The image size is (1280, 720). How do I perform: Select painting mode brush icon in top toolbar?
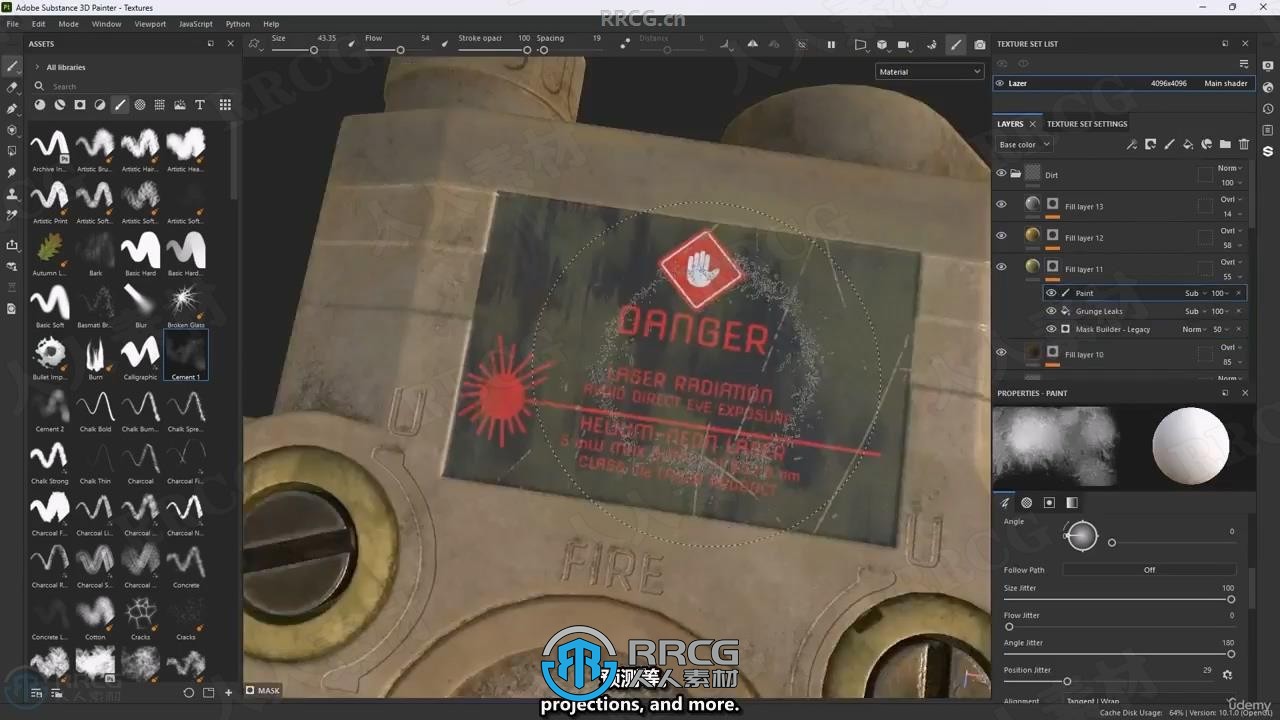coord(956,45)
